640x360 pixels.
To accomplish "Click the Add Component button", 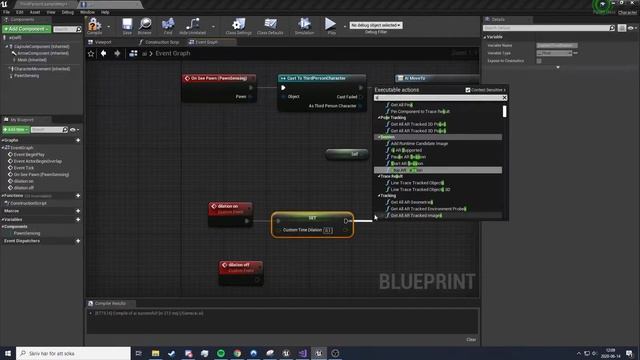I will coord(26,29).
